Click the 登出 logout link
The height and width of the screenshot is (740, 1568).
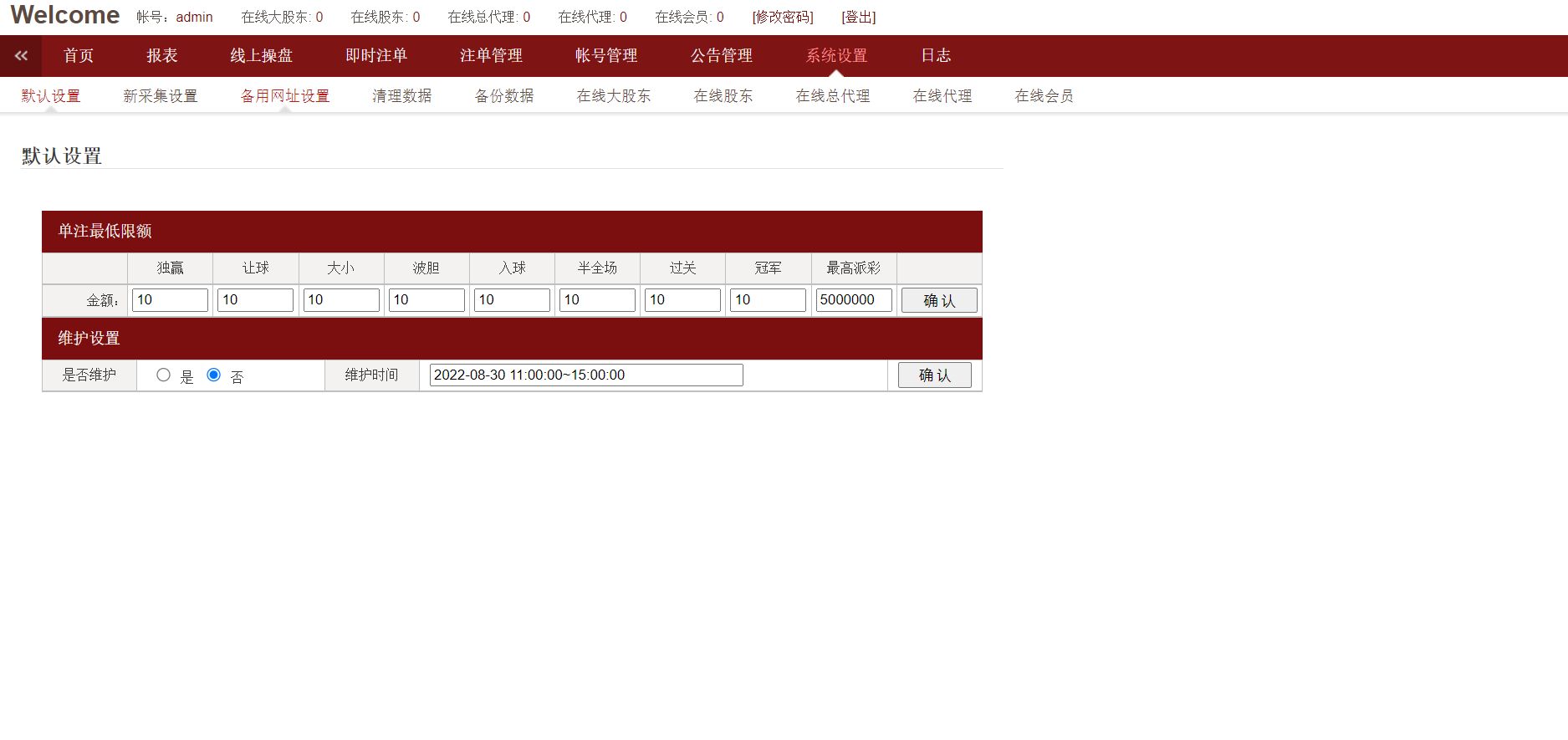click(x=859, y=17)
